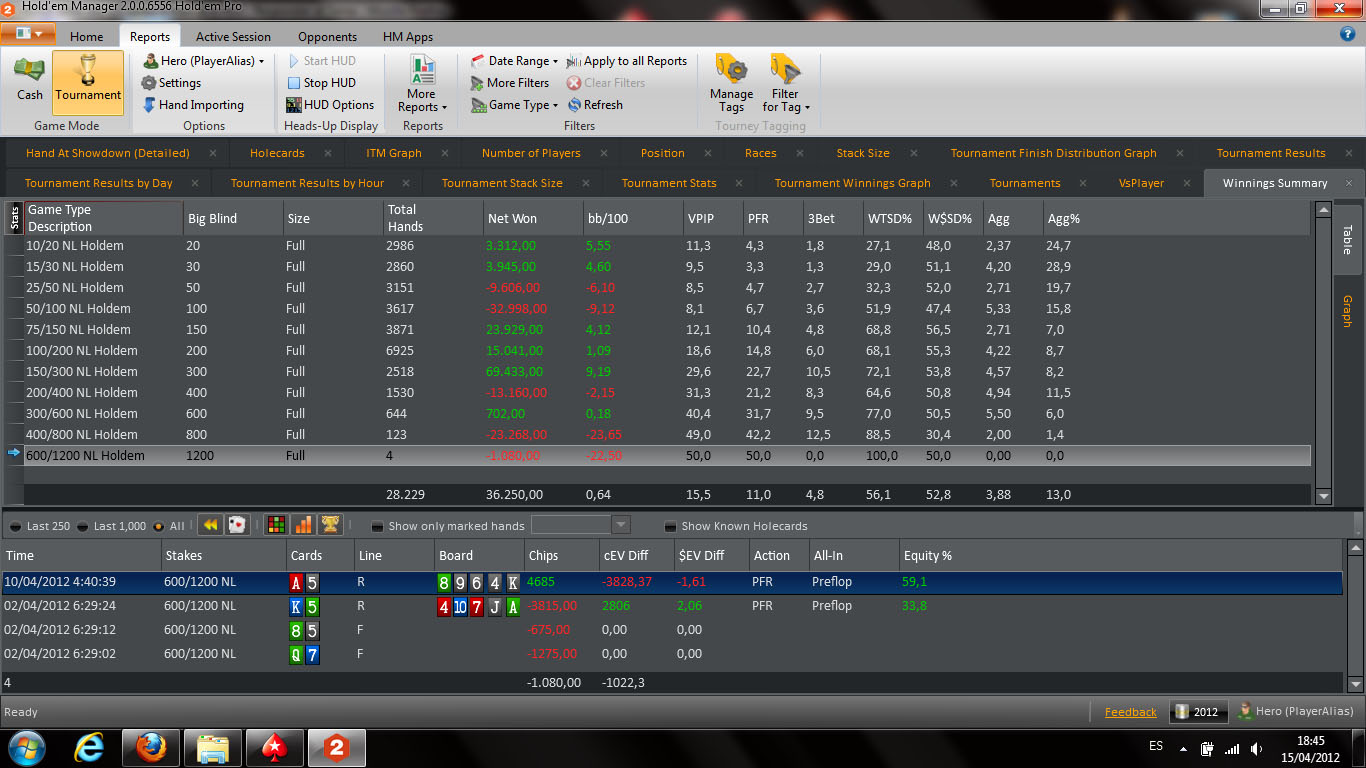
Task: Click Stop HUD
Action: [x=320, y=83]
